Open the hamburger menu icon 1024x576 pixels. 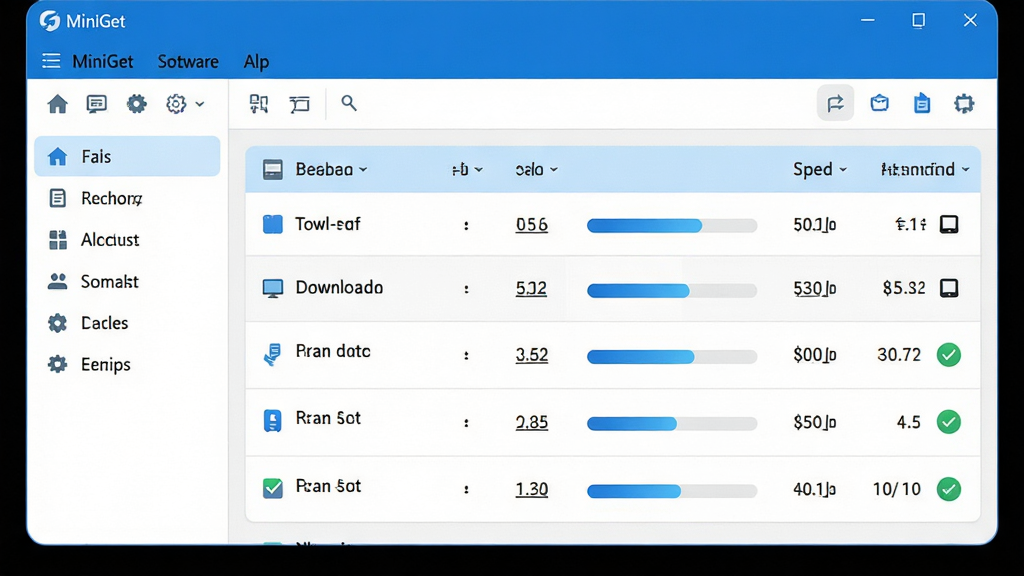(x=51, y=61)
